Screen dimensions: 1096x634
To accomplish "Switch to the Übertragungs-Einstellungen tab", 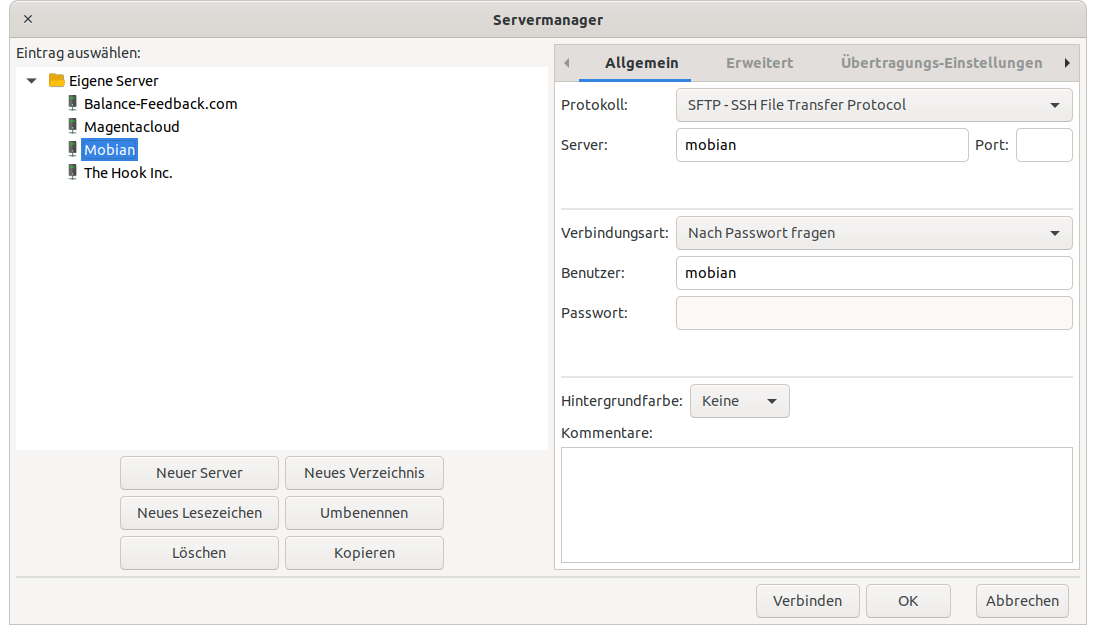I will pos(941,63).
